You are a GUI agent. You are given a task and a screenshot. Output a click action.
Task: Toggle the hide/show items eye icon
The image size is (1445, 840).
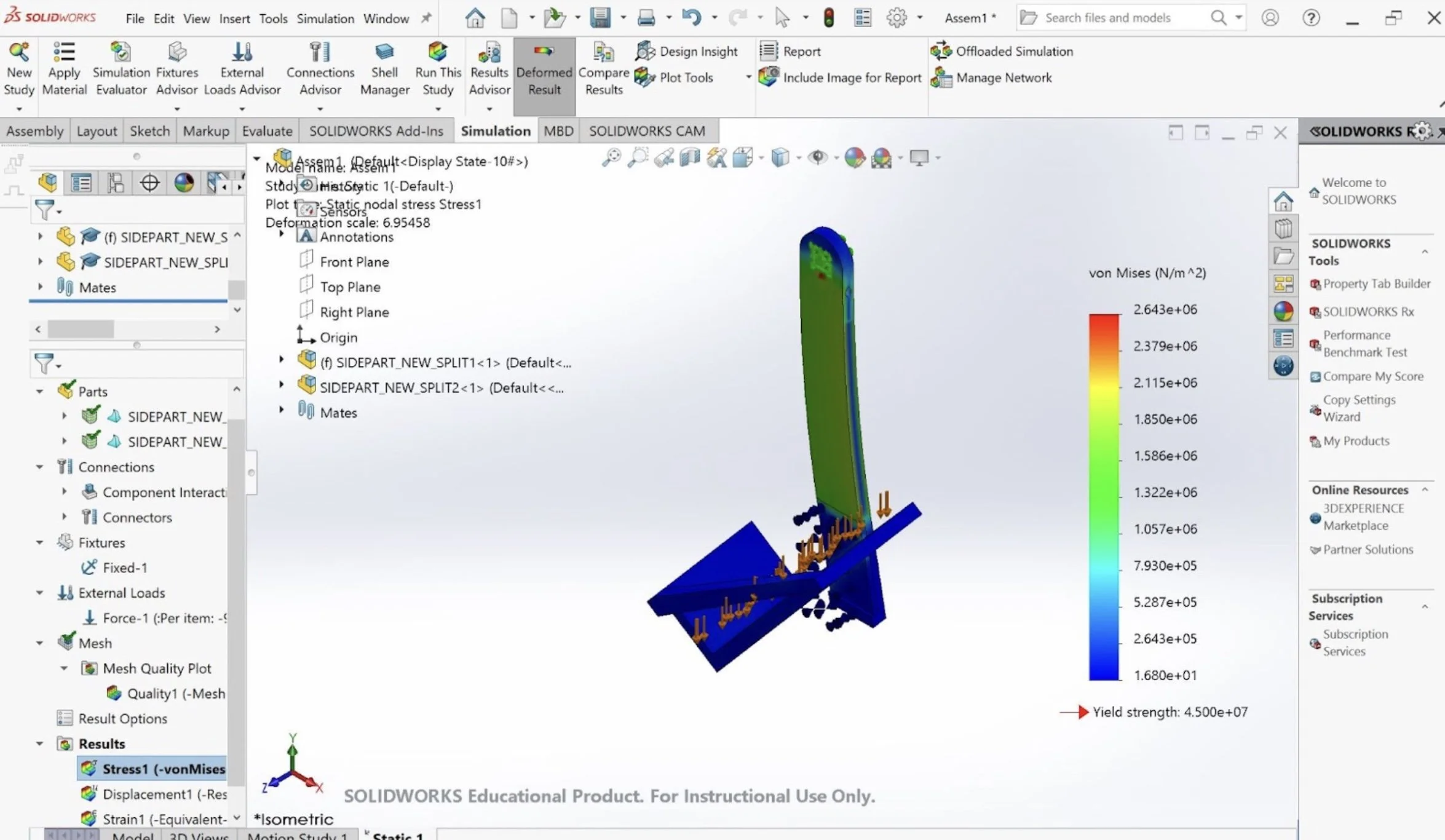[818, 158]
